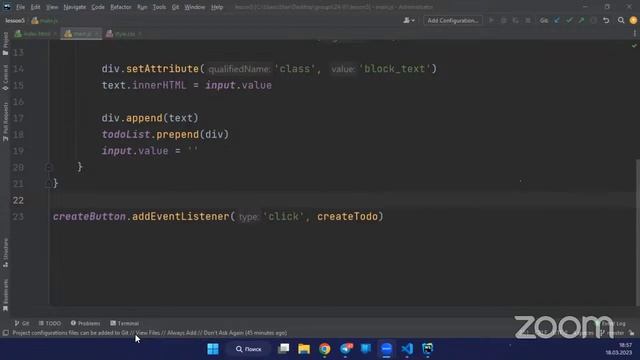
Task: Open the Code With Me user dropdown
Action: coord(409,20)
